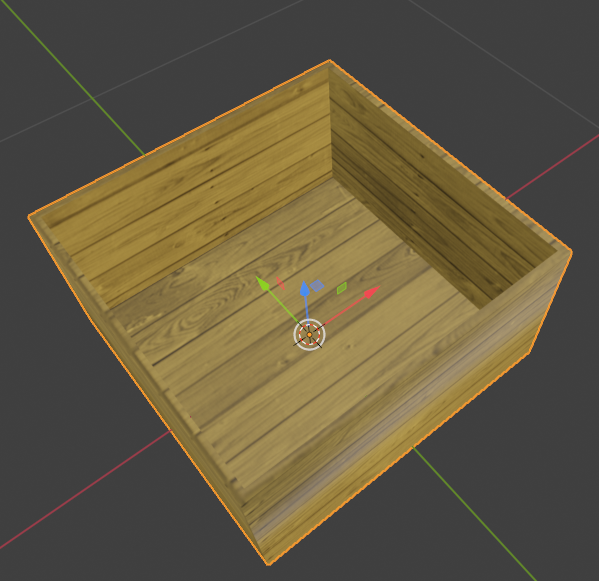Click the crate's bottom front corner
Viewport: 599px width, 581px height.
(x=269, y=563)
